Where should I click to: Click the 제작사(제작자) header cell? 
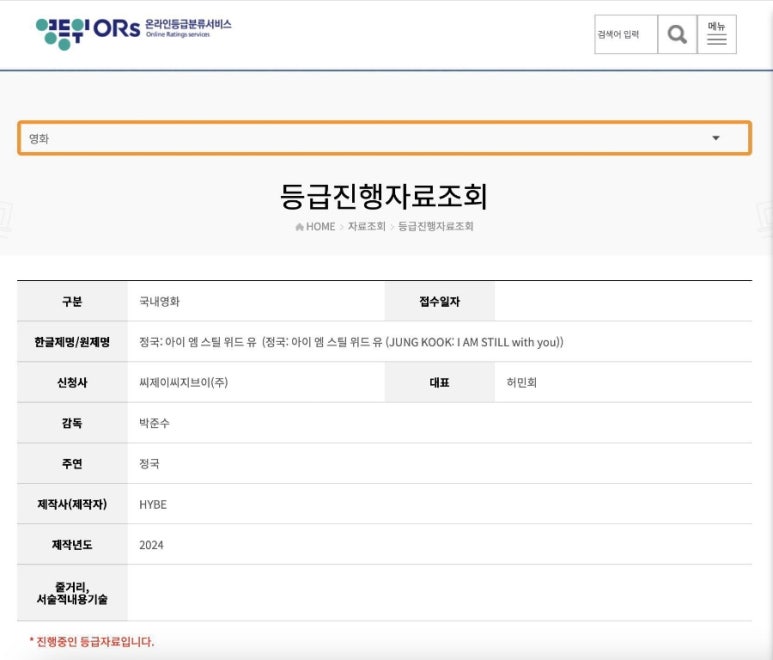coord(72,504)
